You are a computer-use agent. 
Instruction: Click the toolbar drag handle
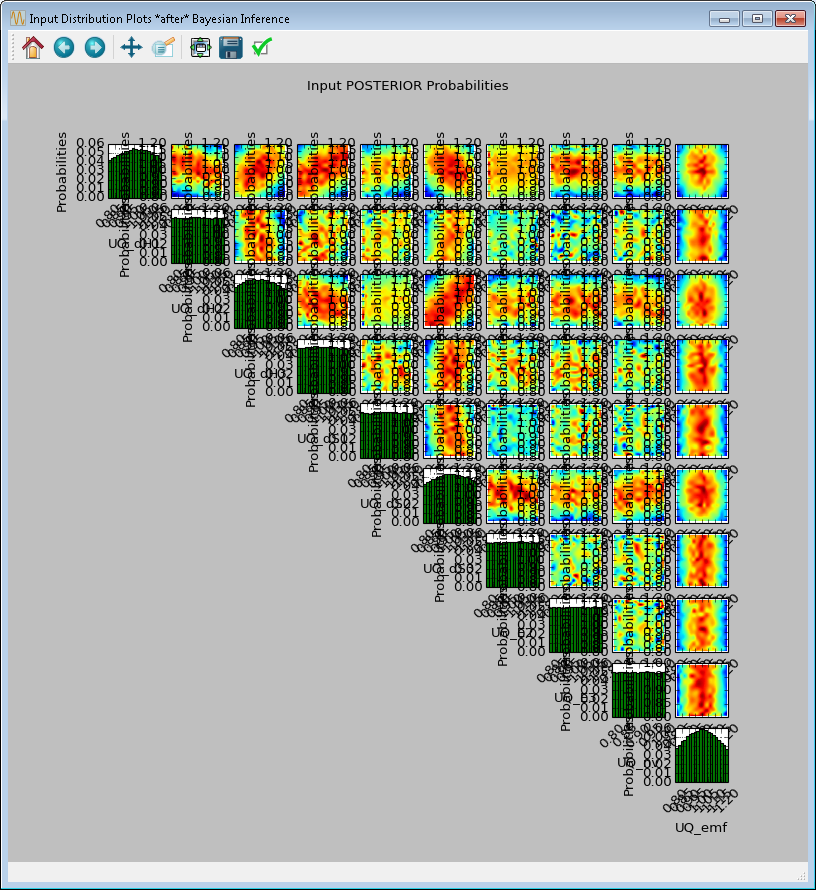[x=13, y=47]
